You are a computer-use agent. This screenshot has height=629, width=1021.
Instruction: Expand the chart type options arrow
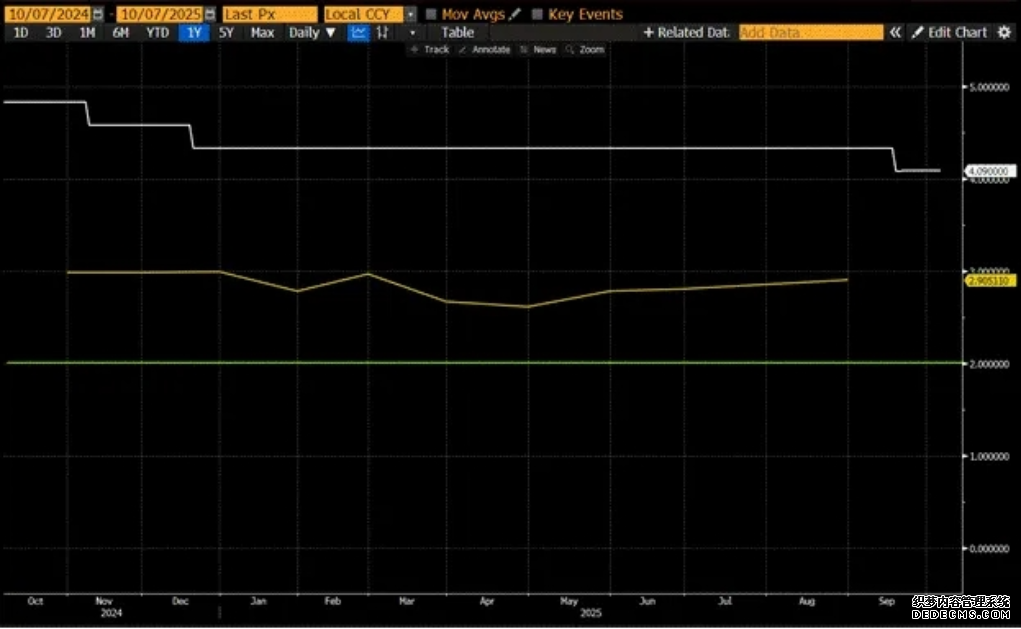point(412,33)
